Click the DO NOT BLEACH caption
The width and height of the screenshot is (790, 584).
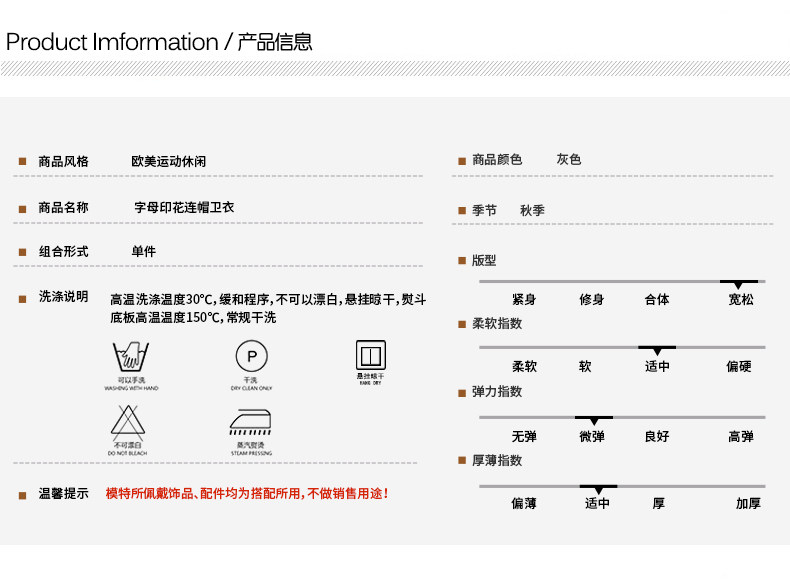[127, 453]
